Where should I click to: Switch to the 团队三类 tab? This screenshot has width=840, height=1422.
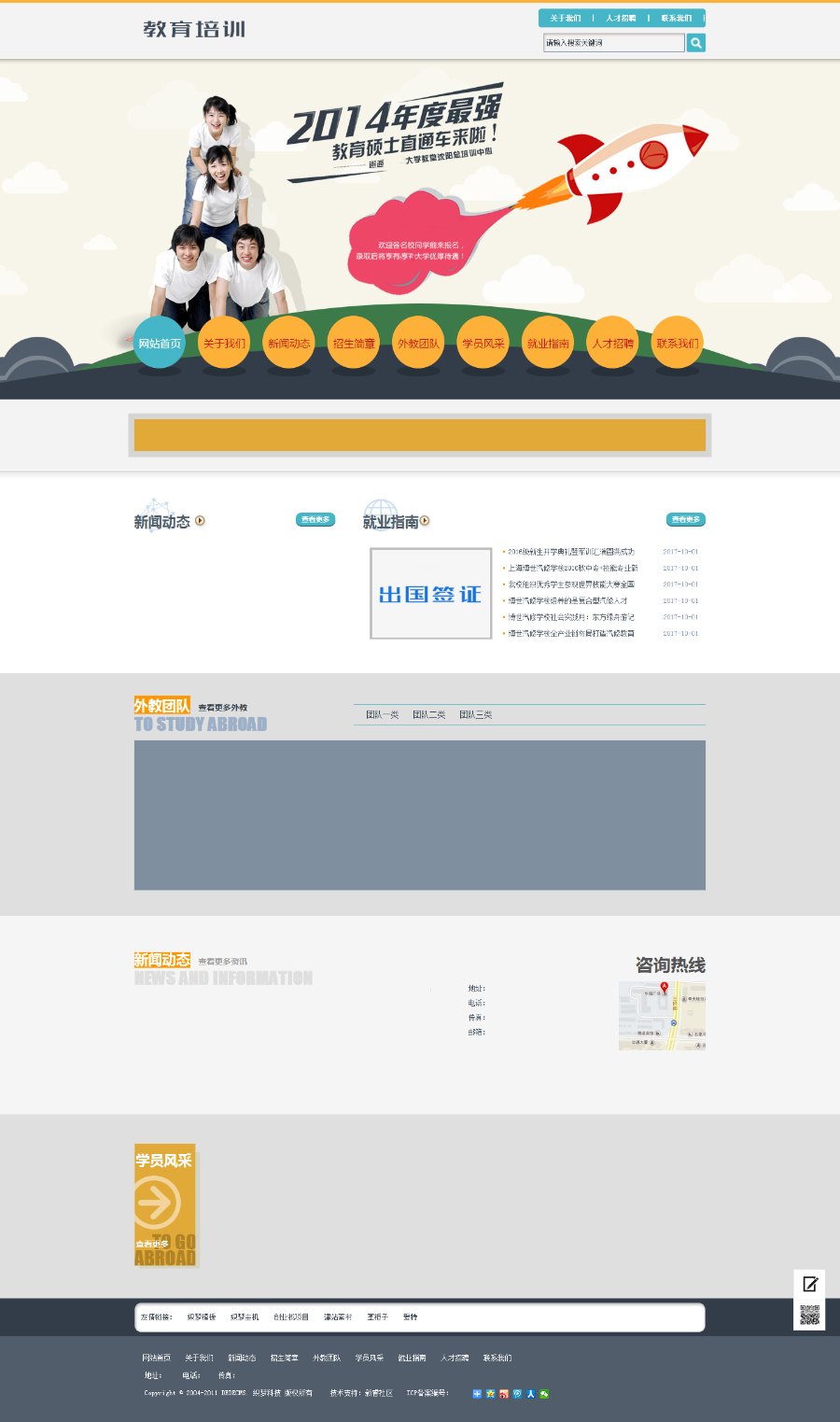[x=476, y=714]
